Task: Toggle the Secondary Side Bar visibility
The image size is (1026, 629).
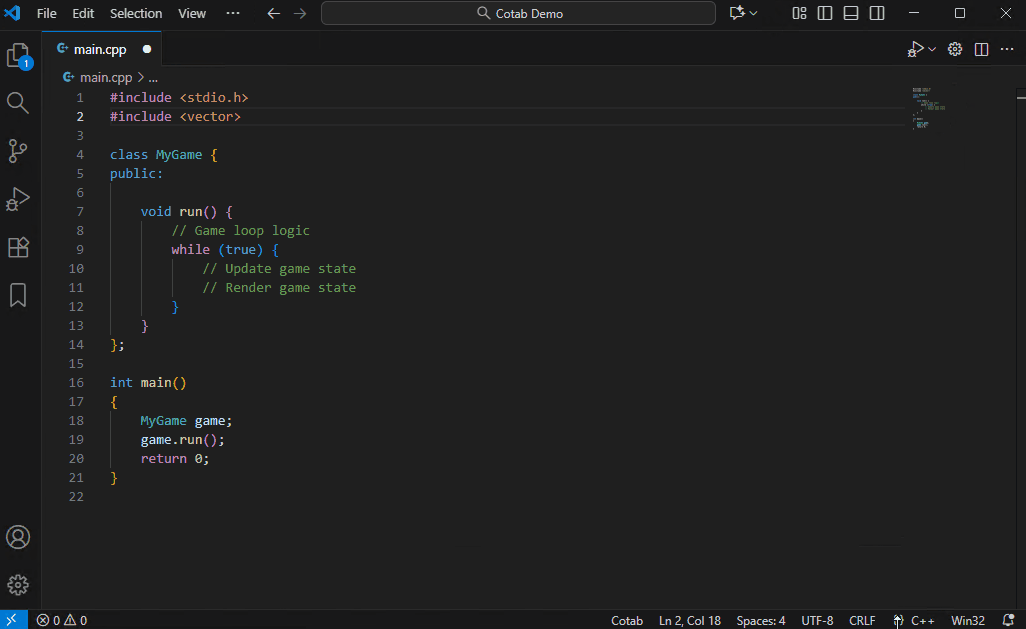Action: coord(877,13)
